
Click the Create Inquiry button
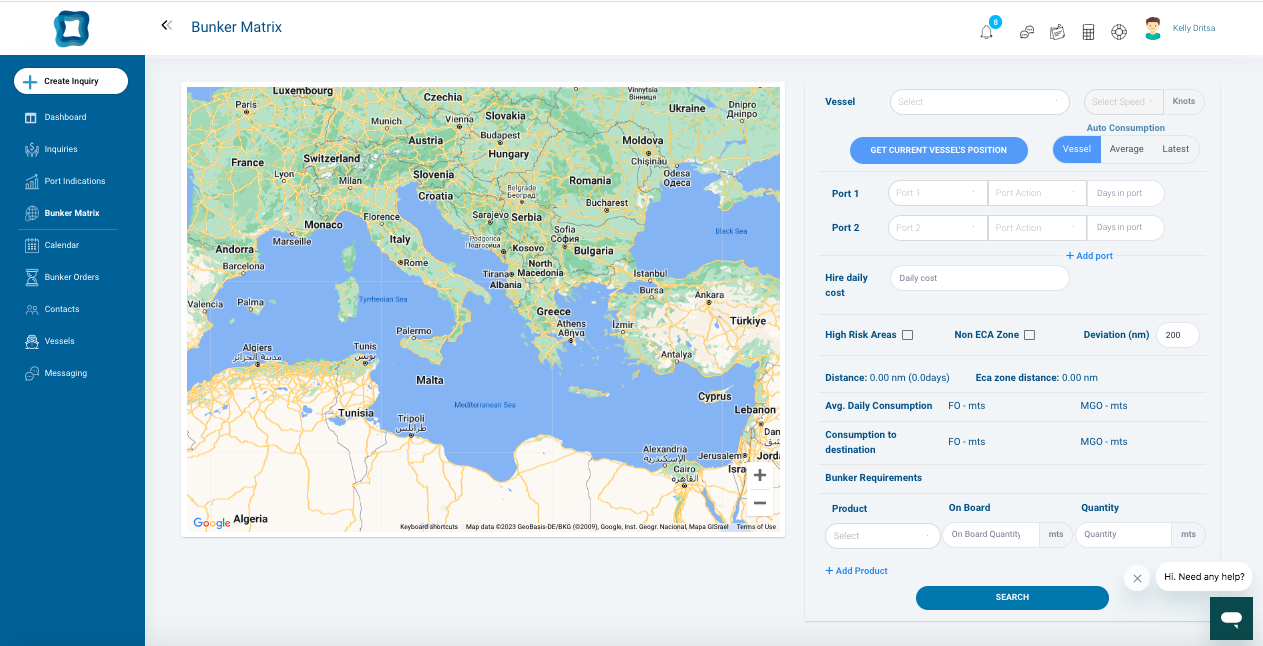pos(71,81)
